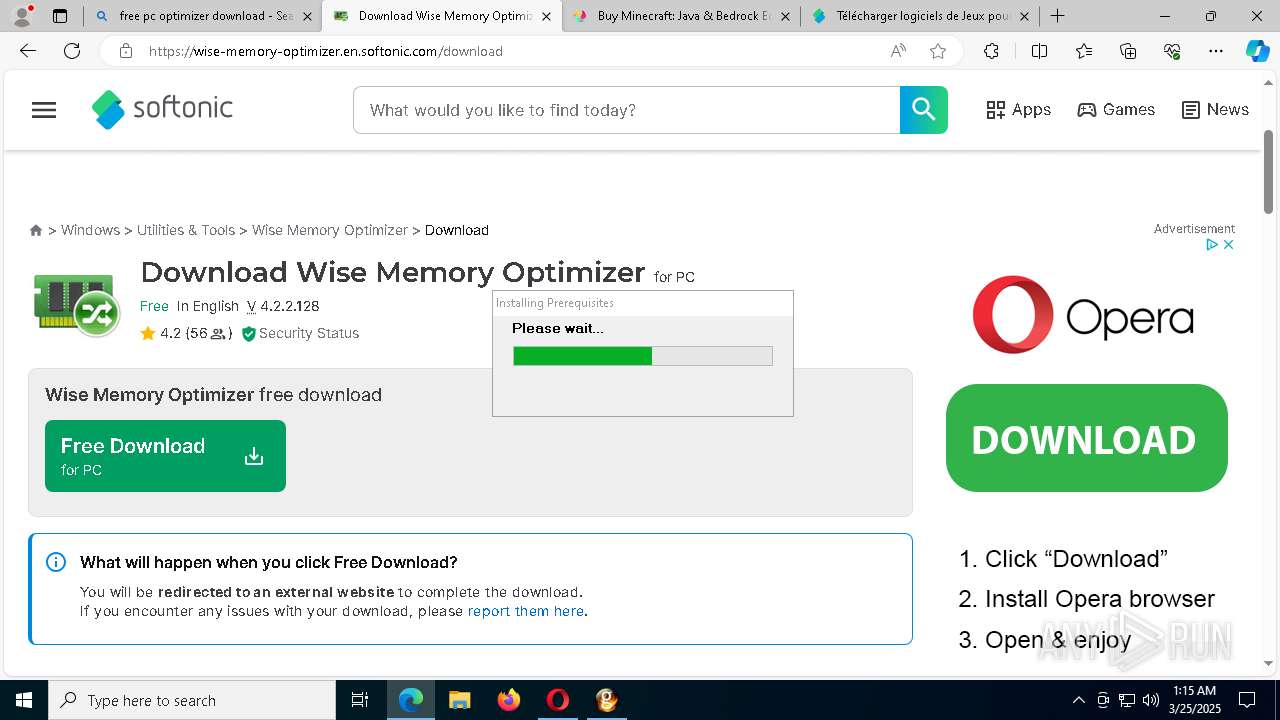Click the AdChoices triangle icon
Image resolution: width=1280 pixels, height=720 pixels.
pos(1212,245)
